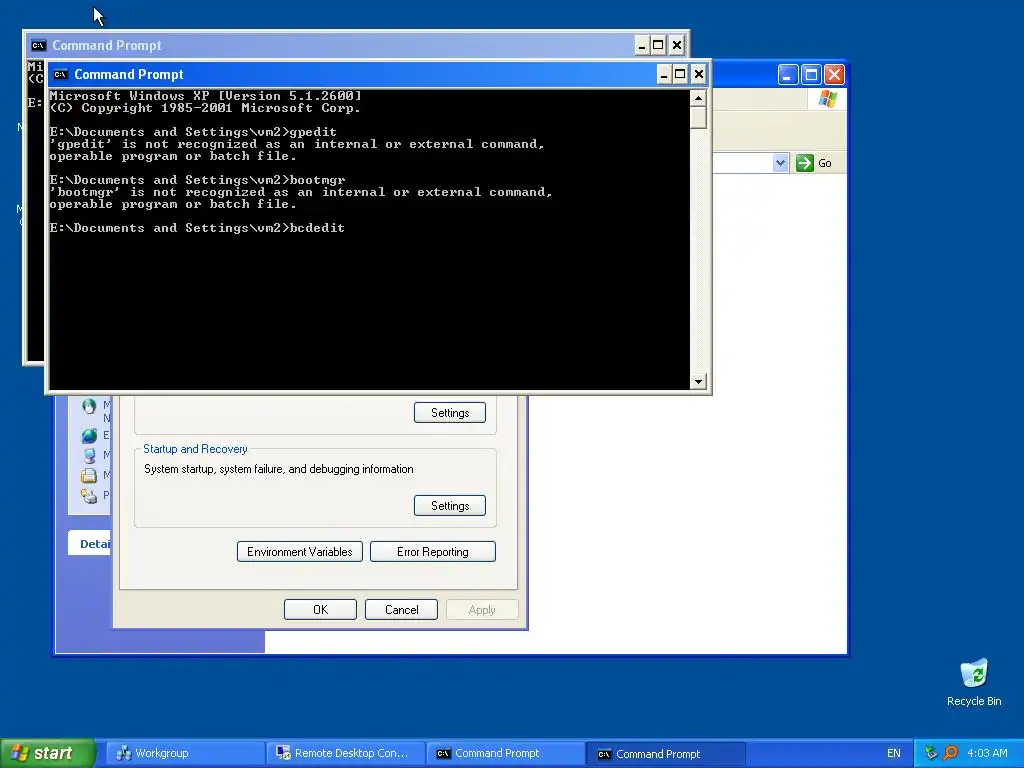Open Error Reporting dialog
The image size is (1024, 768).
coord(433,552)
